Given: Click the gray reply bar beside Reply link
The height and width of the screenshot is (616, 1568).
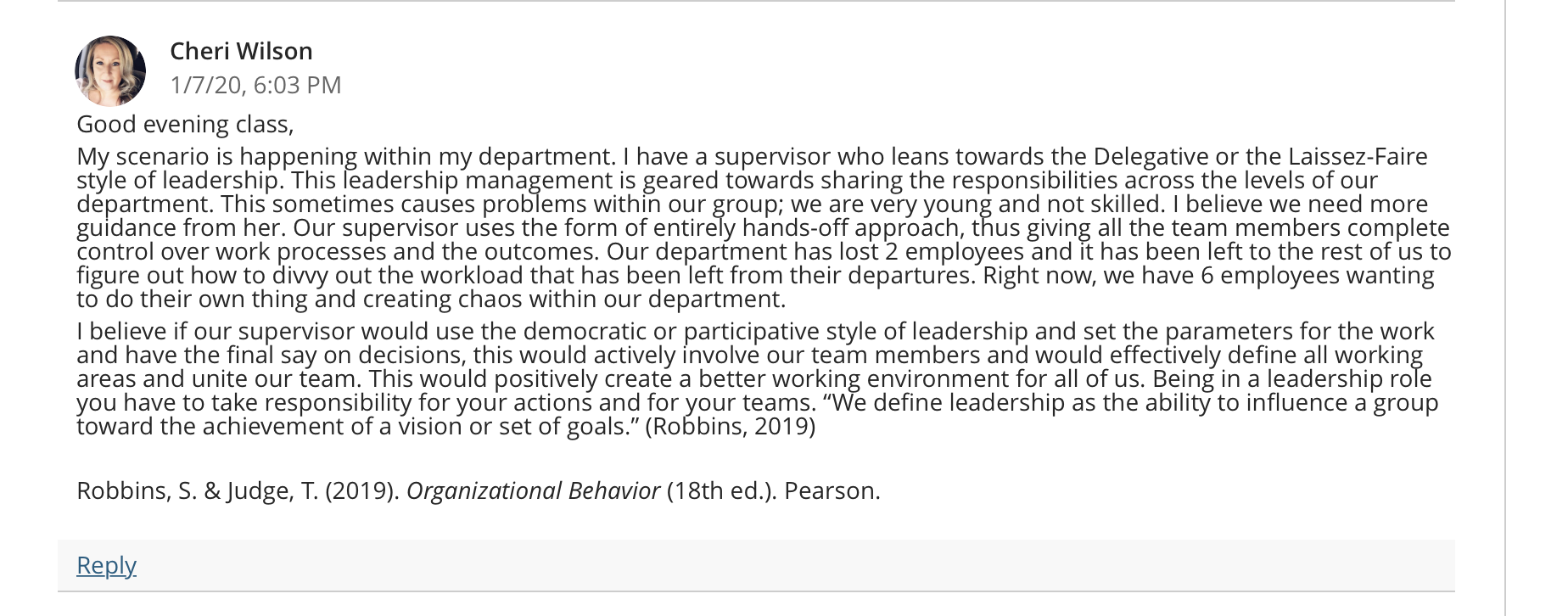Looking at the screenshot, I should (756, 565).
